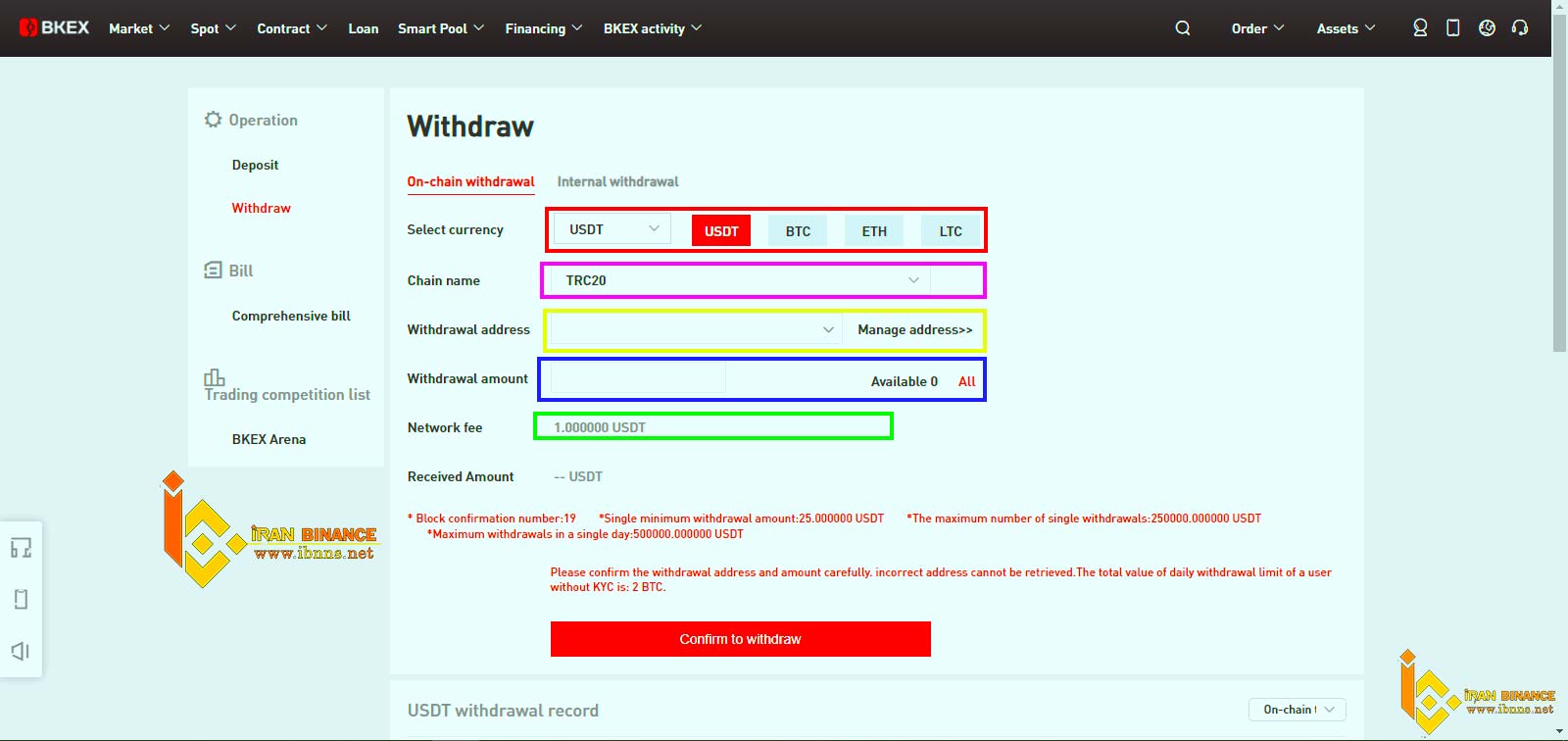
Task: Open the language globe icon
Action: (x=1487, y=28)
